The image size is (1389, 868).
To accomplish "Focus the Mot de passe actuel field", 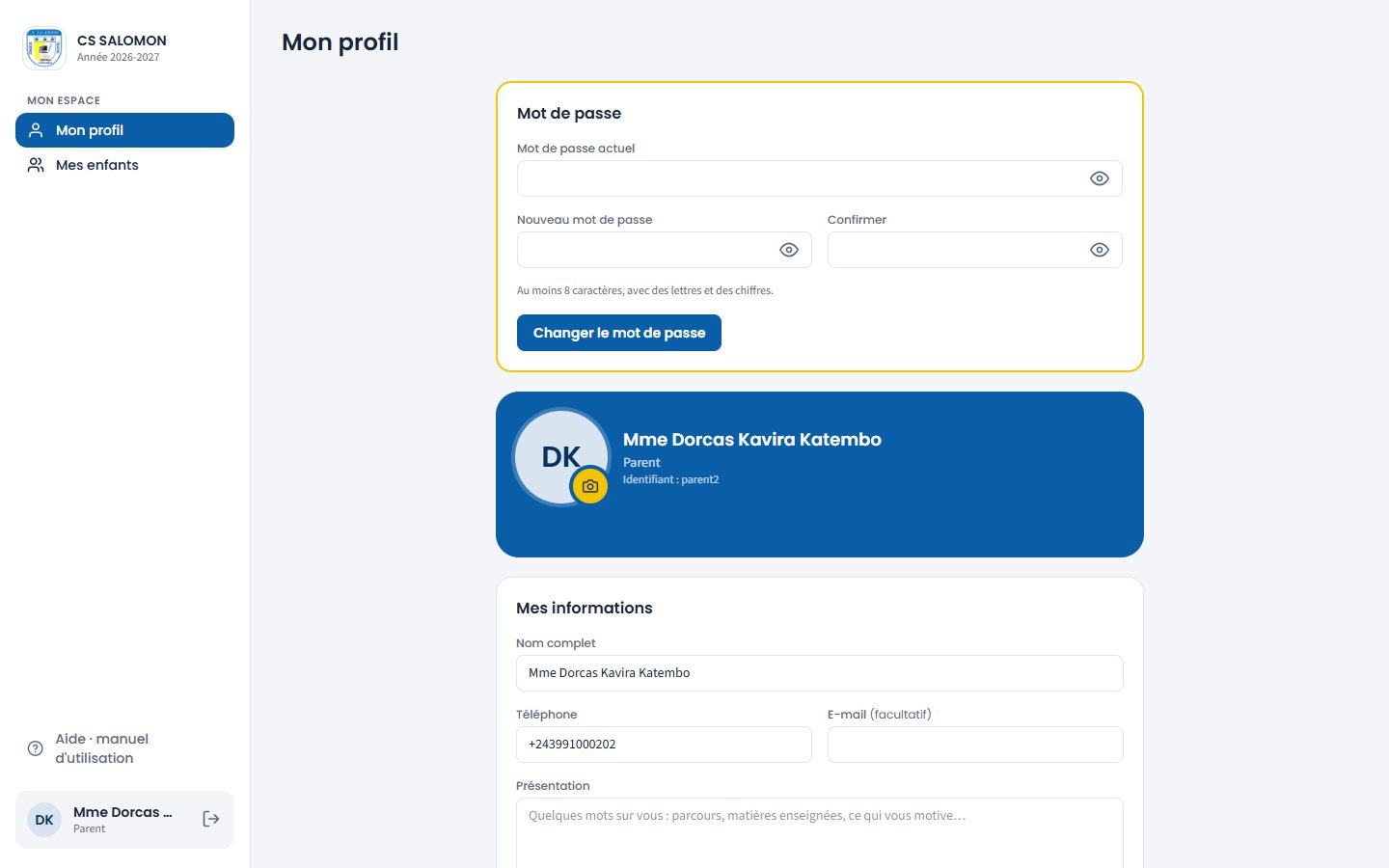I will click(x=820, y=178).
